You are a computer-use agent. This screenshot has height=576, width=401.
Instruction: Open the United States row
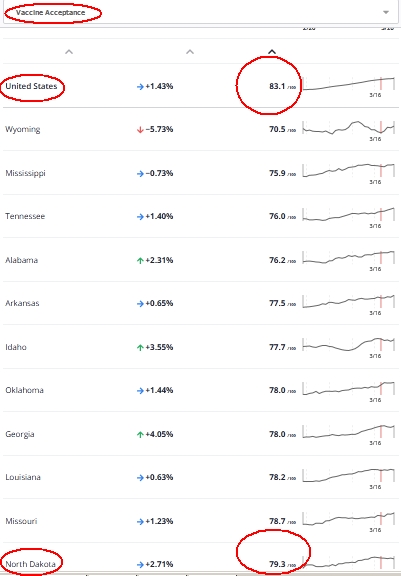tap(200, 86)
